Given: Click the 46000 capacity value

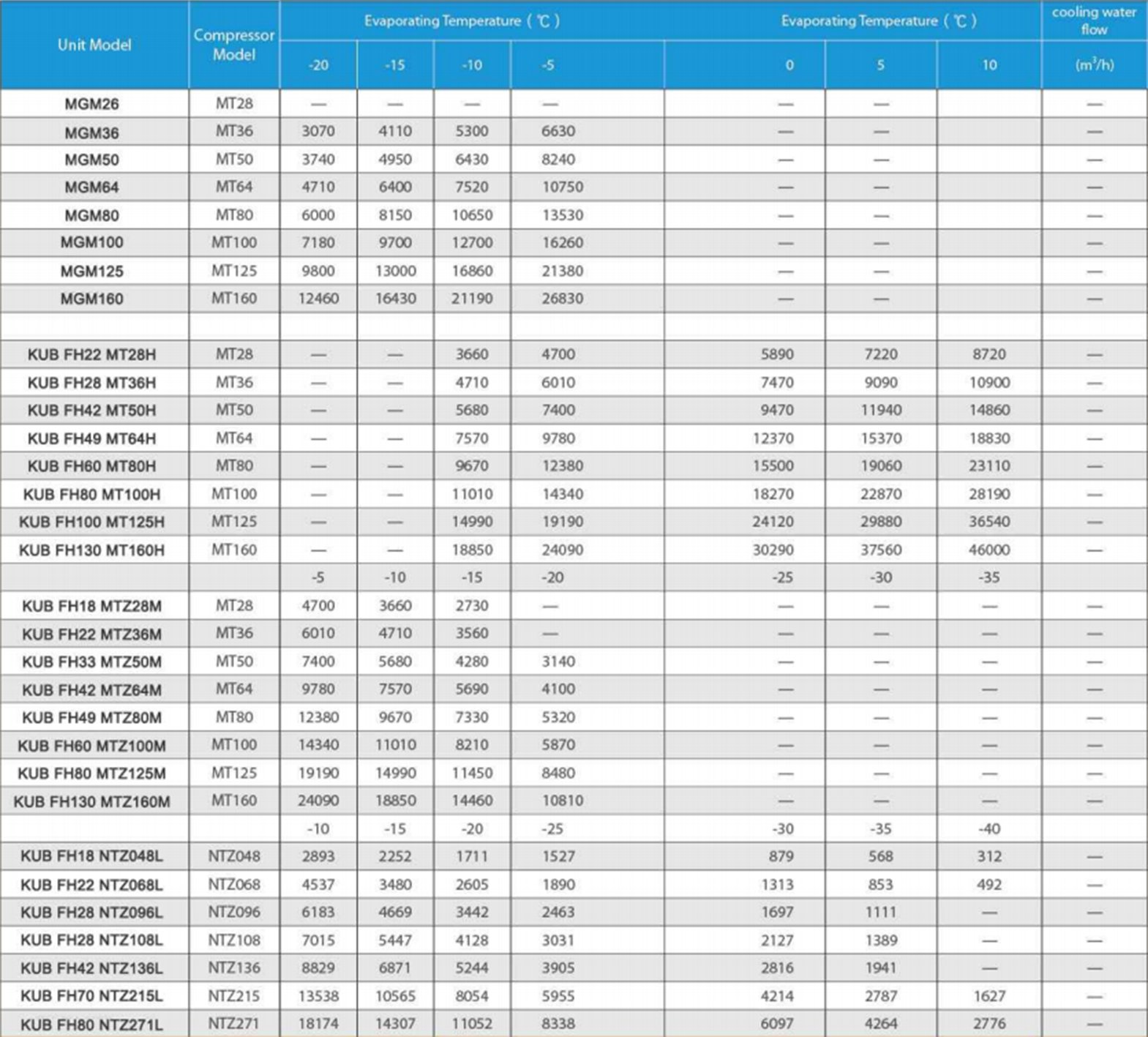Looking at the screenshot, I should point(988,550).
